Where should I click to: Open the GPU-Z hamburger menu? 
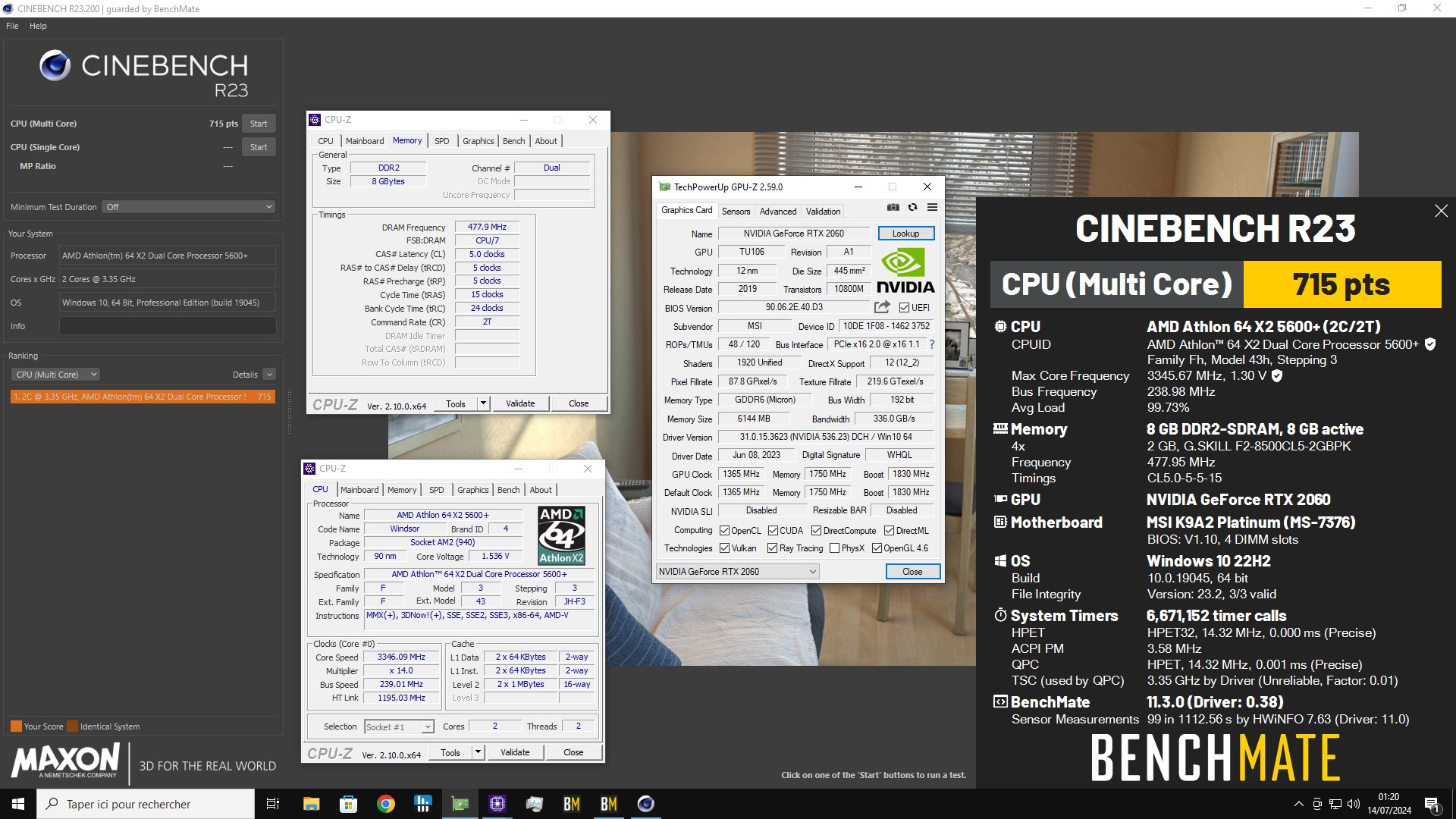[x=932, y=207]
